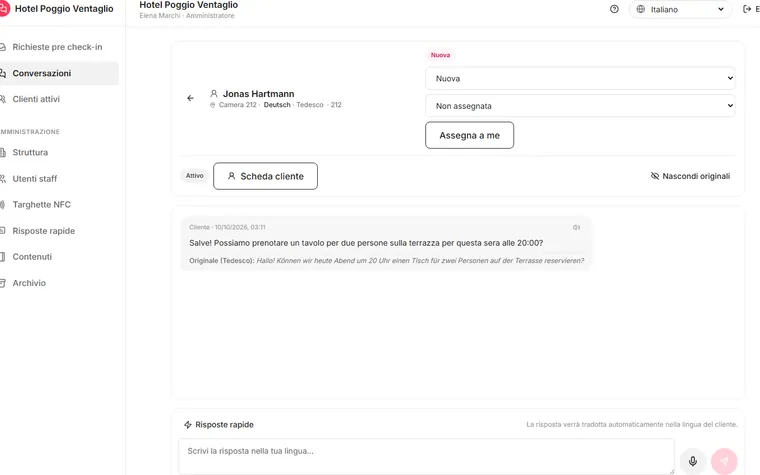Open Struttura in the sidebar
This screenshot has width=760, height=475.
pos(57,152)
